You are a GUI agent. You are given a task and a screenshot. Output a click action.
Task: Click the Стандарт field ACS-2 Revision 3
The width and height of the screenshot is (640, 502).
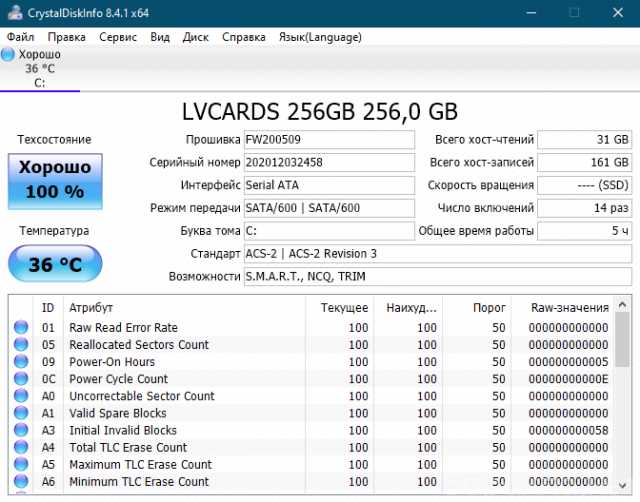[x=438, y=254]
